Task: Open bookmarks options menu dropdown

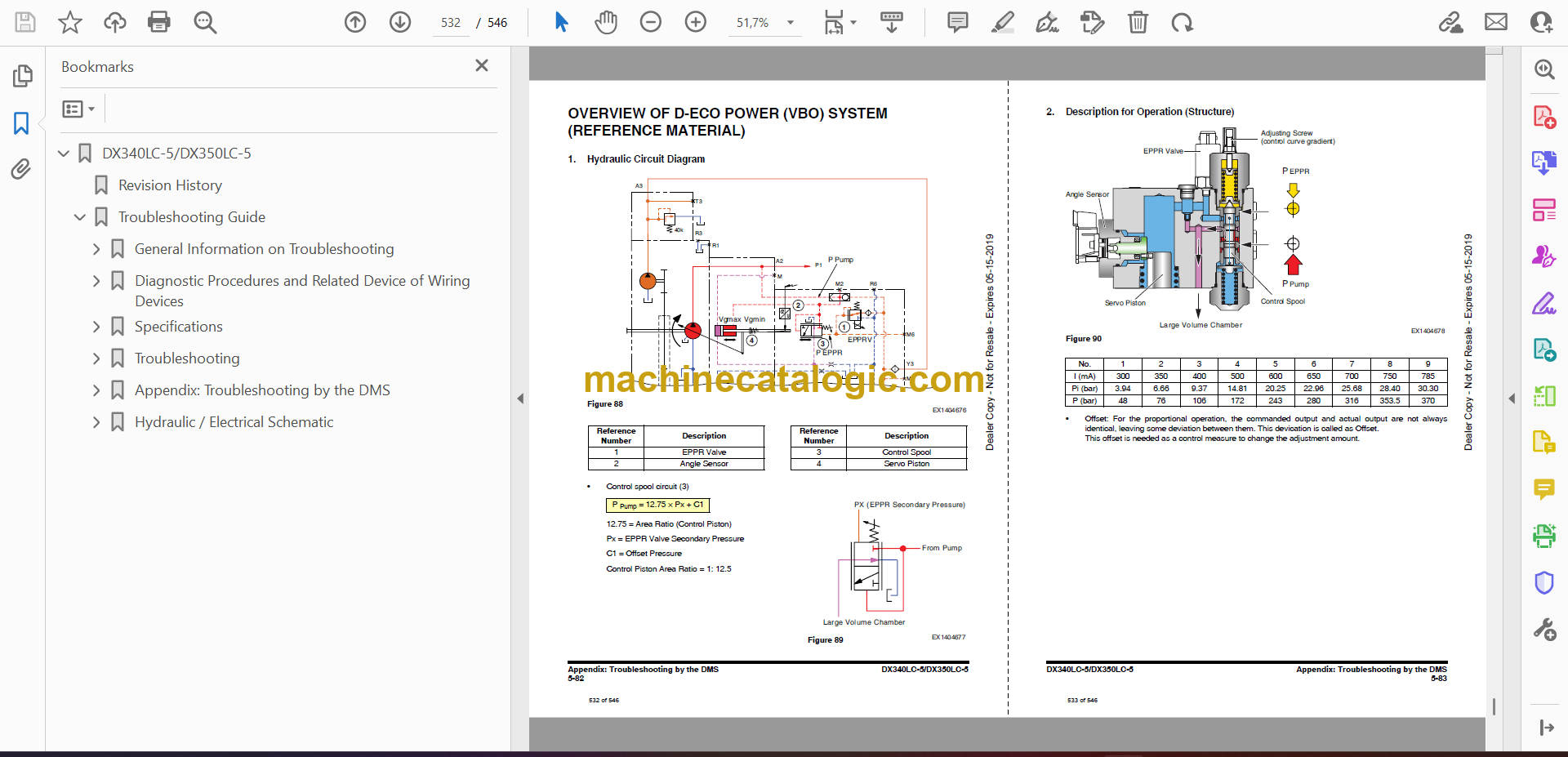Action: tap(78, 109)
